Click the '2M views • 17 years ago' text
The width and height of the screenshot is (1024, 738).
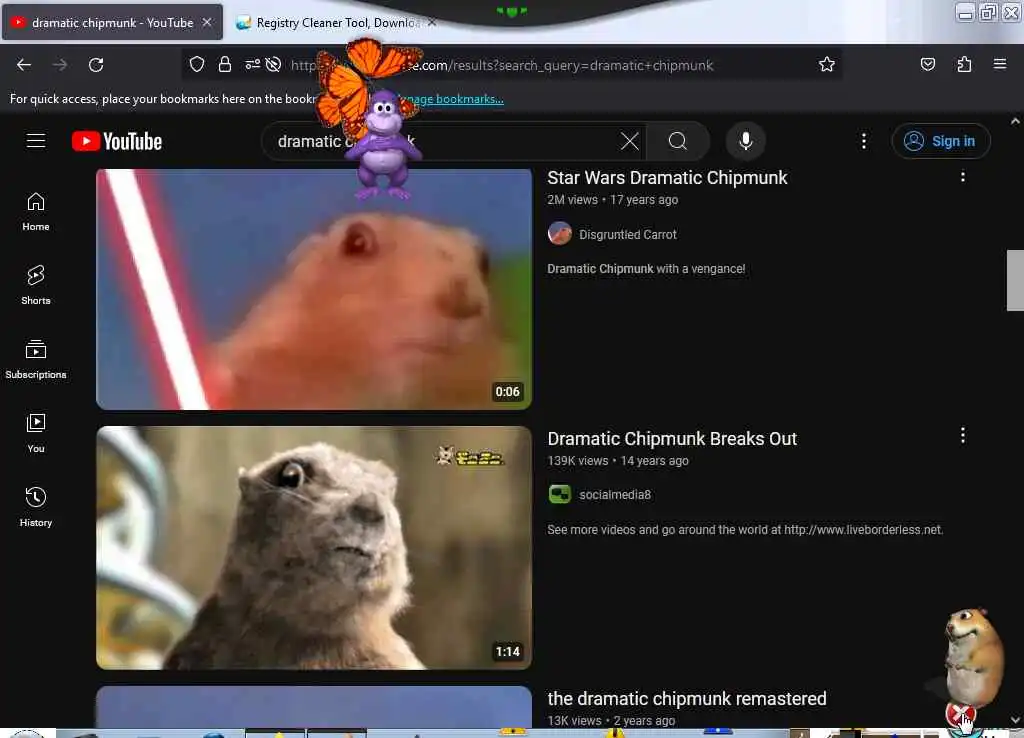(x=613, y=200)
